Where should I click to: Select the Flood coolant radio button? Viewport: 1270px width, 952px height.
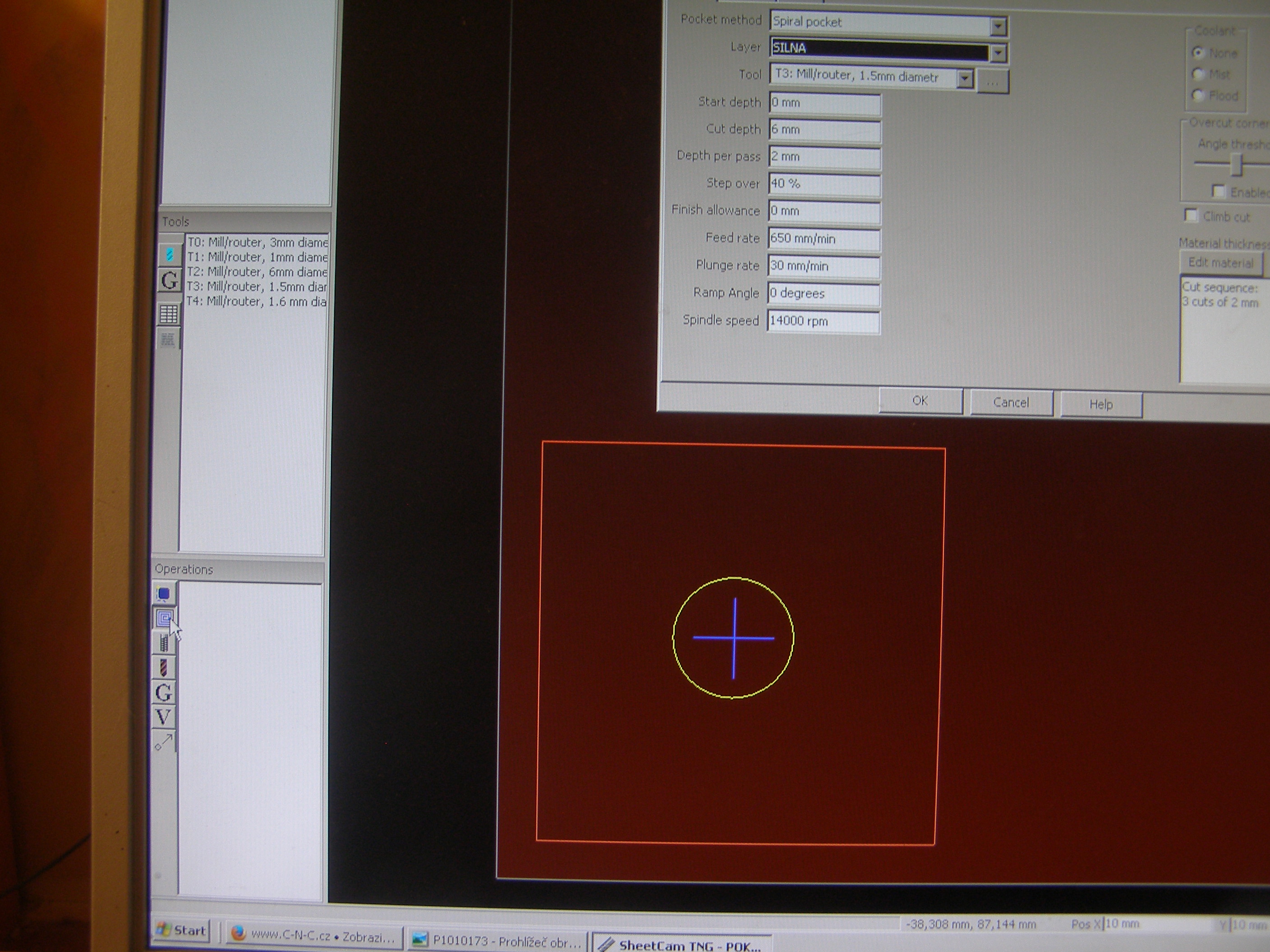click(1198, 95)
